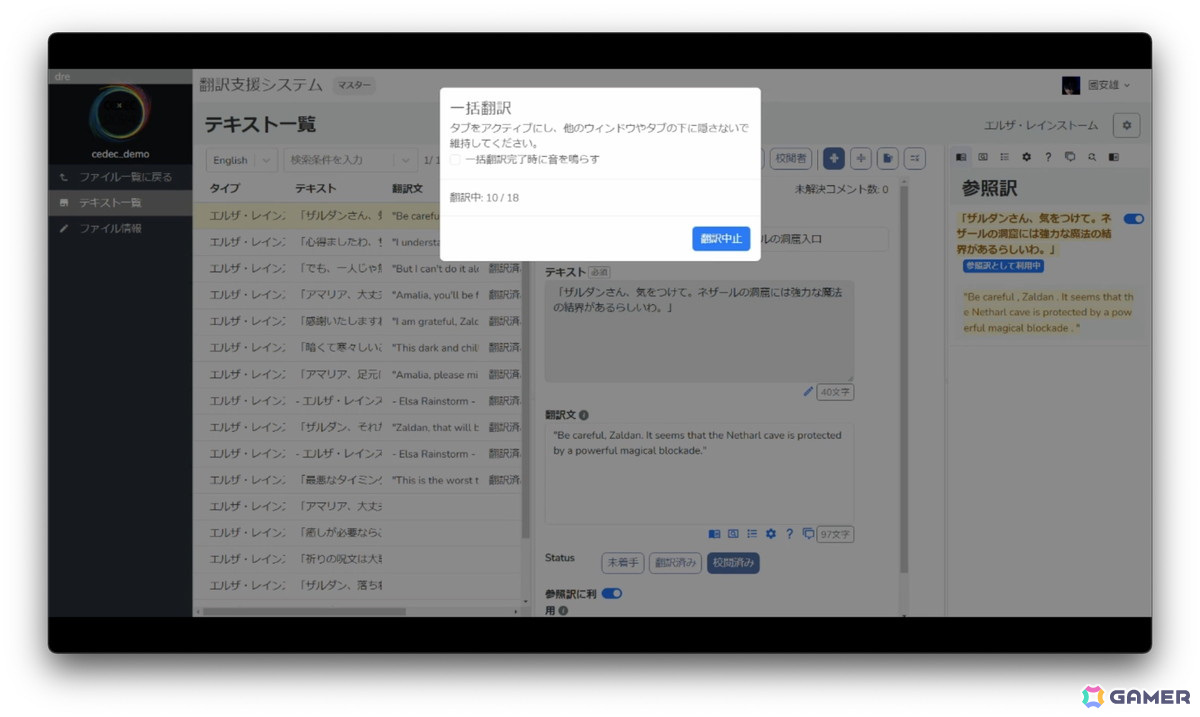Image resolution: width=1200 pixels, height=717 pixels.
Task: Click the gear icon below translation box
Action: pos(771,534)
